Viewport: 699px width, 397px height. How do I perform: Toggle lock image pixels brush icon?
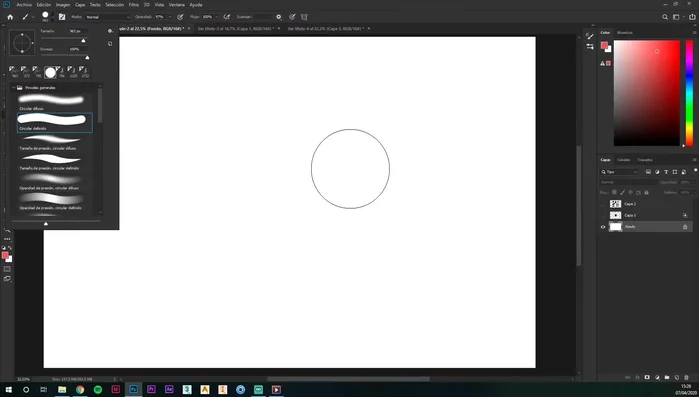point(622,192)
